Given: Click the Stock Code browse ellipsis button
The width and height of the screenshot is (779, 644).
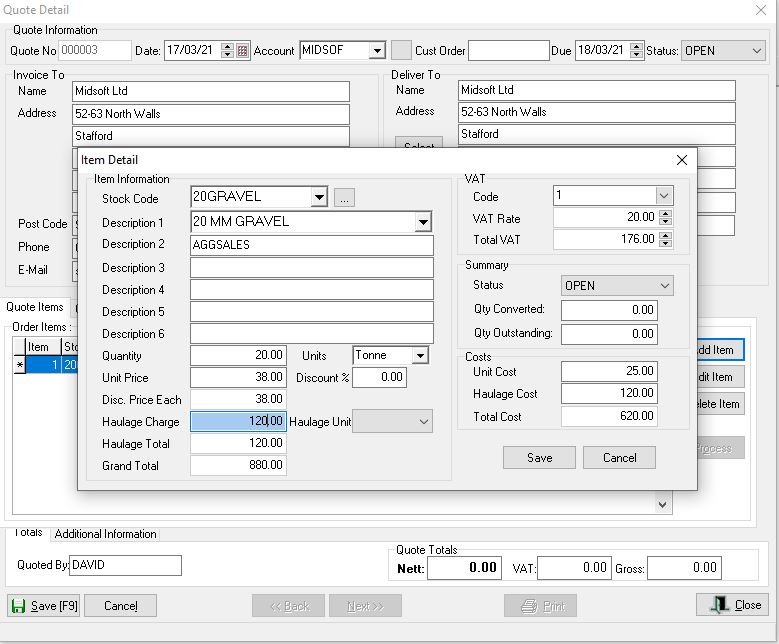Looking at the screenshot, I should coord(344,197).
